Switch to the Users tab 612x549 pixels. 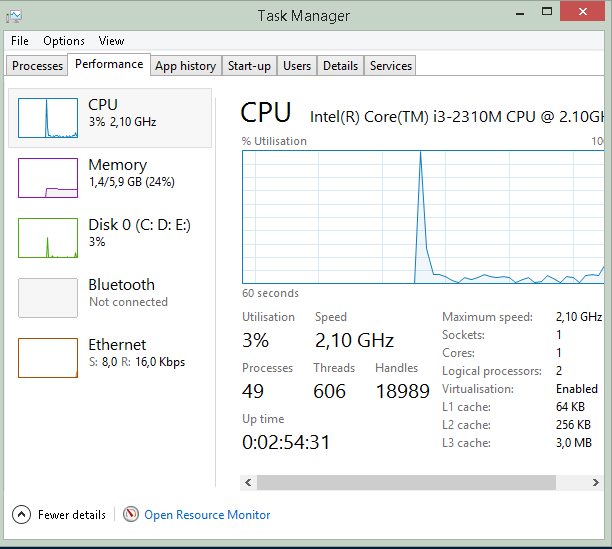(x=297, y=66)
